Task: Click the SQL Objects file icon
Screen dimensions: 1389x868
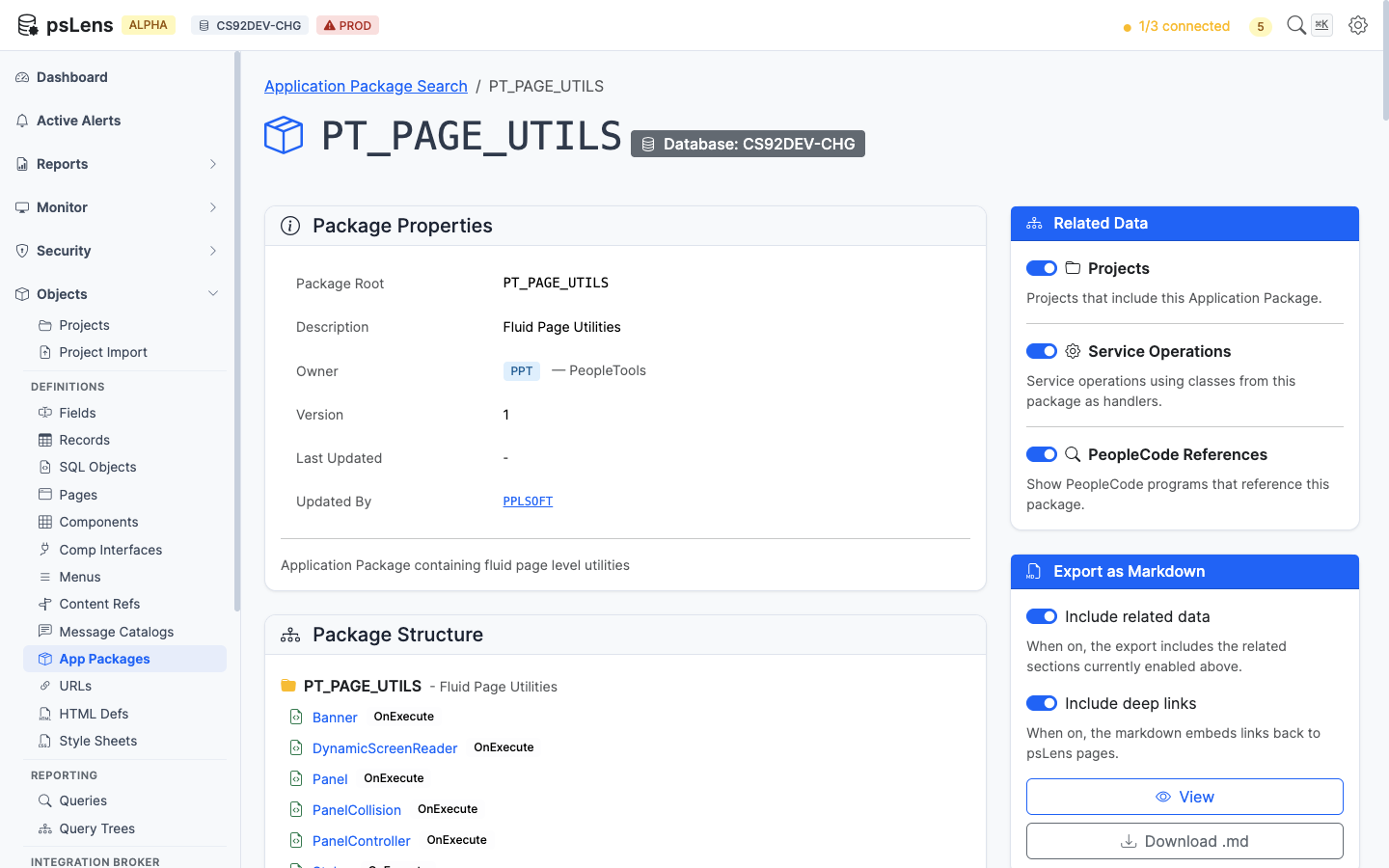Action: click(44, 467)
